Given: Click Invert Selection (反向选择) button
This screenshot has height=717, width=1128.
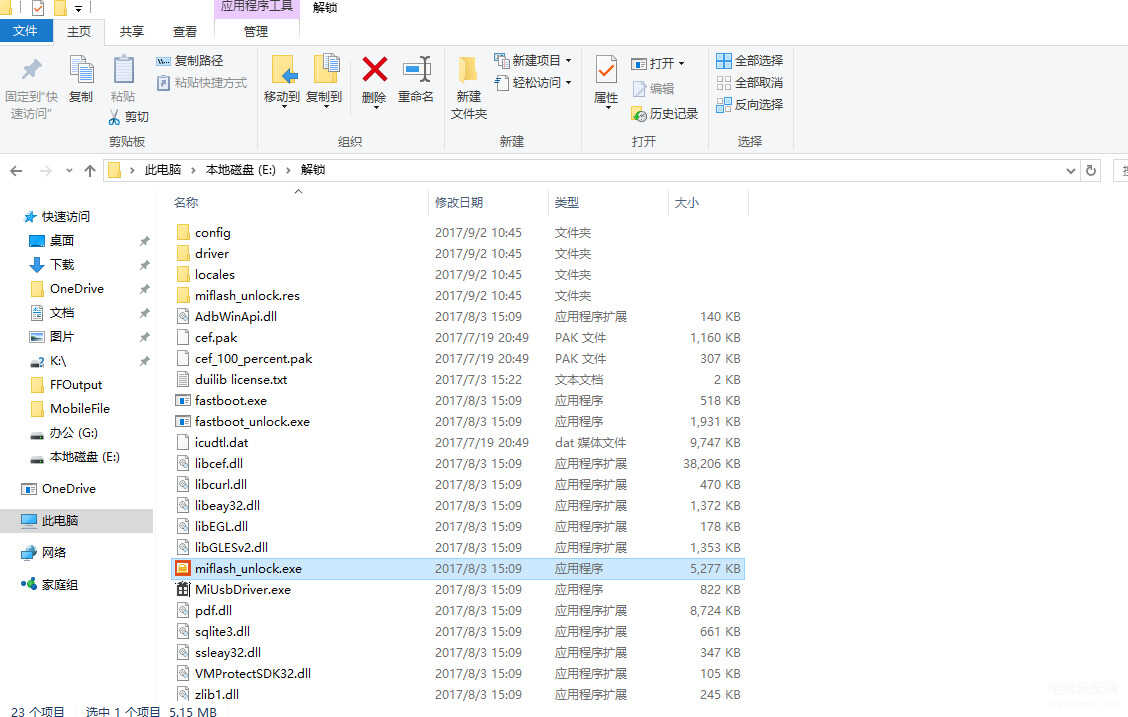Looking at the screenshot, I should 750,105.
